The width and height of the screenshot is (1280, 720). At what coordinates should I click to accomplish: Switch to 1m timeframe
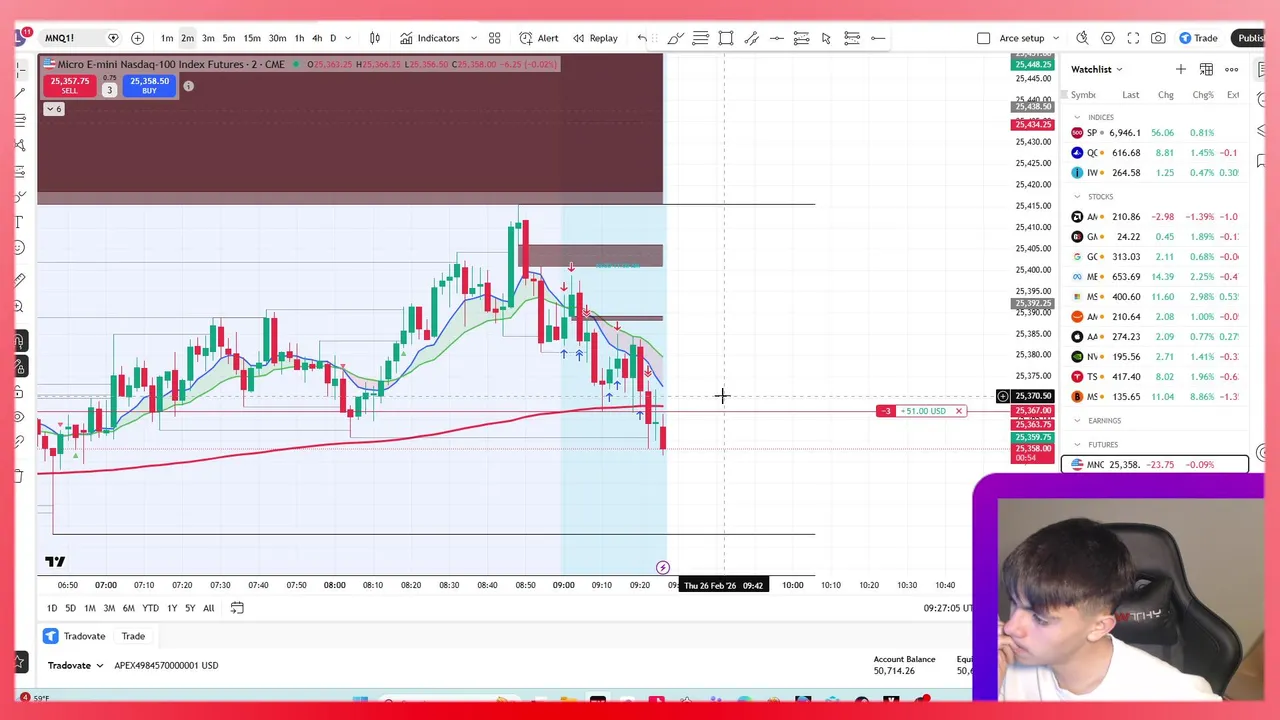click(x=167, y=38)
